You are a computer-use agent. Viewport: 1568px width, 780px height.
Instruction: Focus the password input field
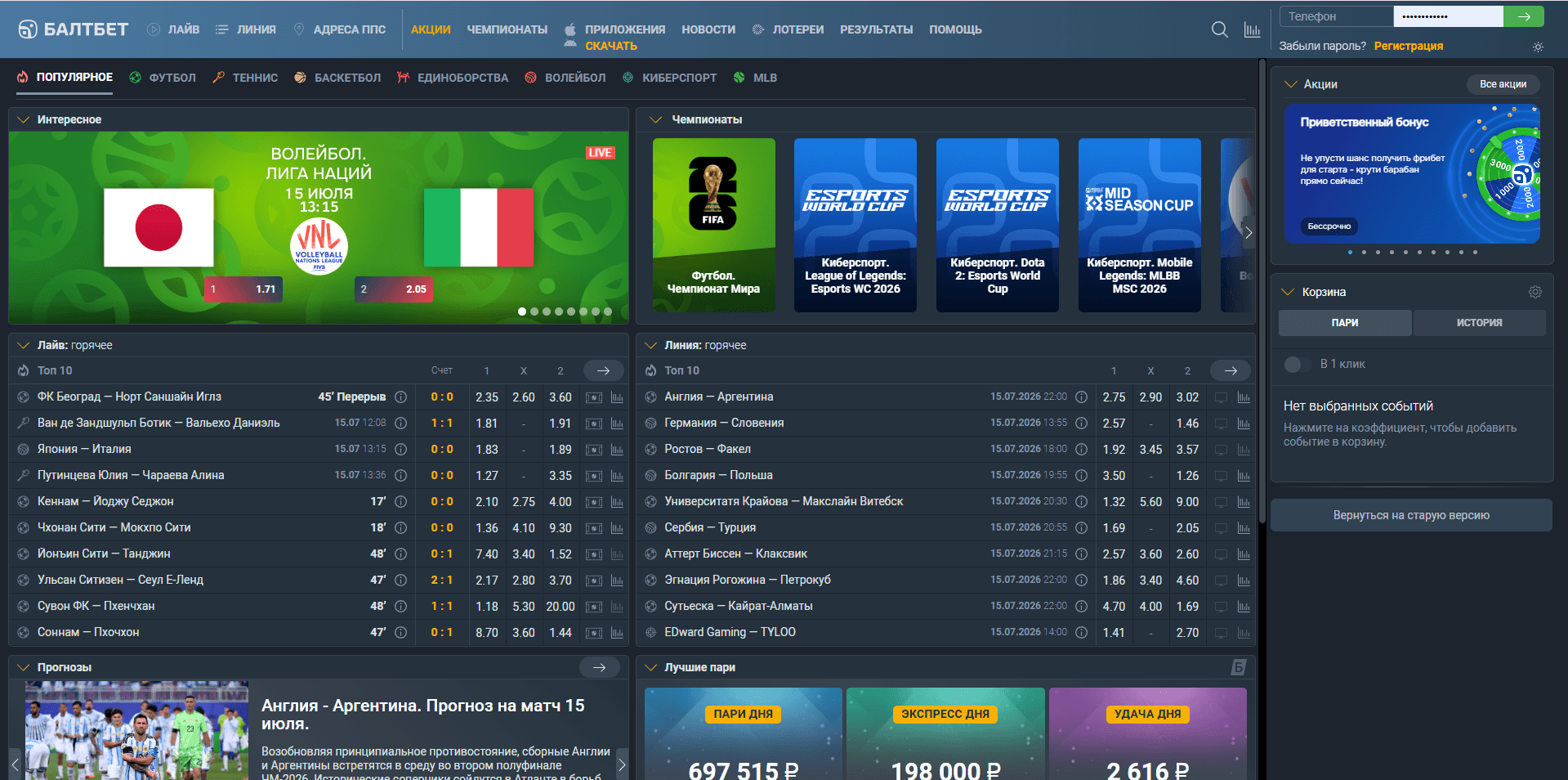point(1448,16)
